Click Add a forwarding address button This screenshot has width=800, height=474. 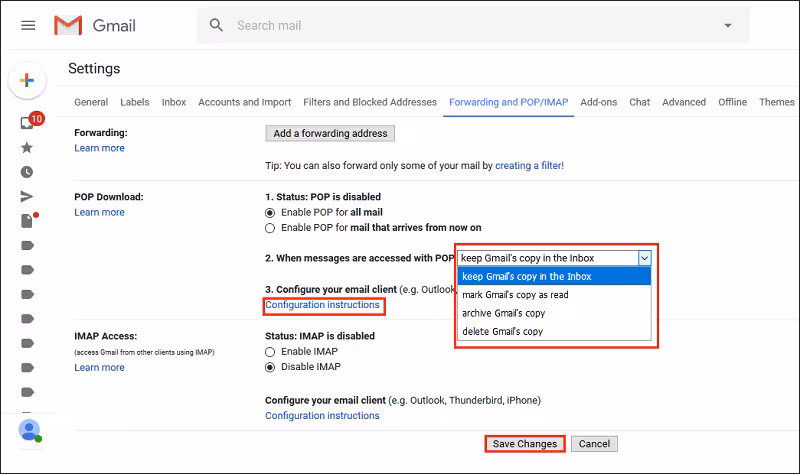tap(330, 133)
